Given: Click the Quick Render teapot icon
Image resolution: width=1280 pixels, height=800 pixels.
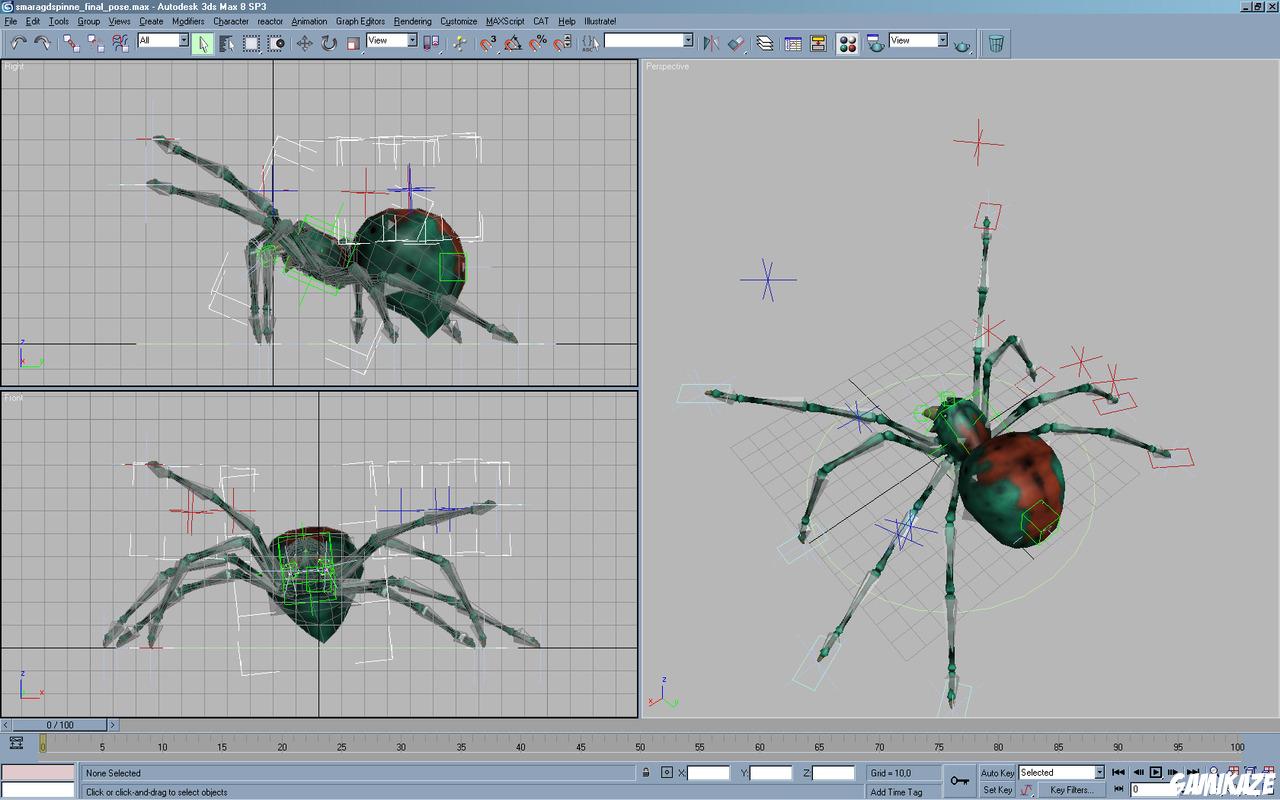Looking at the screenshot, I should (962, 43).
